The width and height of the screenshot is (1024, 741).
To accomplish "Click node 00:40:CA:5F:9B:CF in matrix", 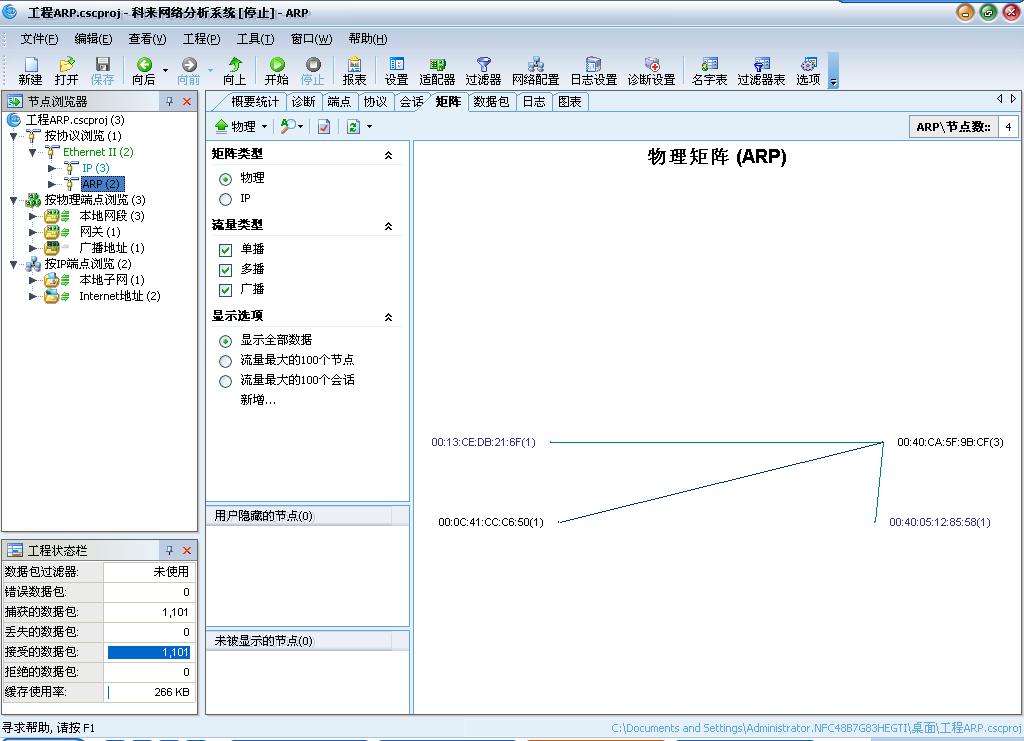I will tap(949, 442).
